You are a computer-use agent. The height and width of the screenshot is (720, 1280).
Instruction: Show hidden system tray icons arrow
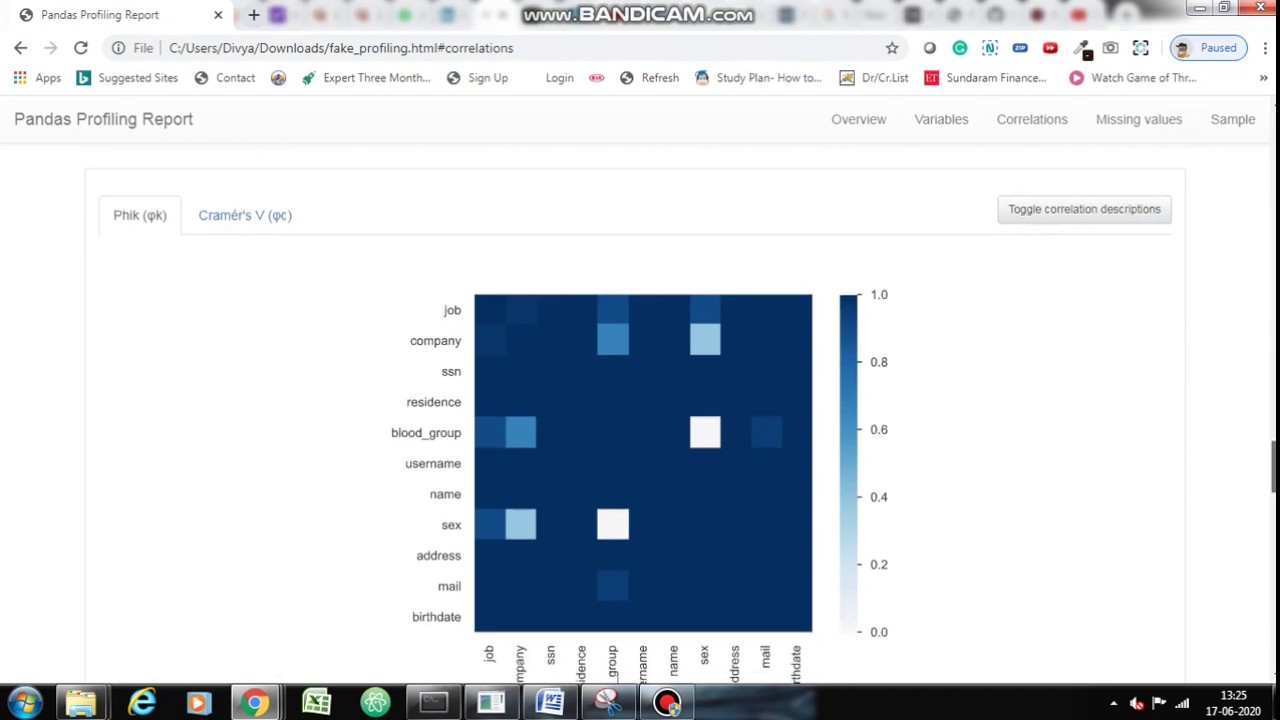tap(1113, 703)
